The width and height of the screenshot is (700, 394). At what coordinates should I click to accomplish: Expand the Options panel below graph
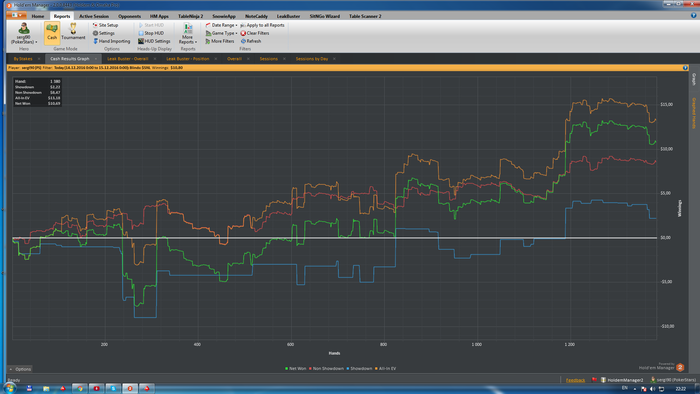[21, 369]
